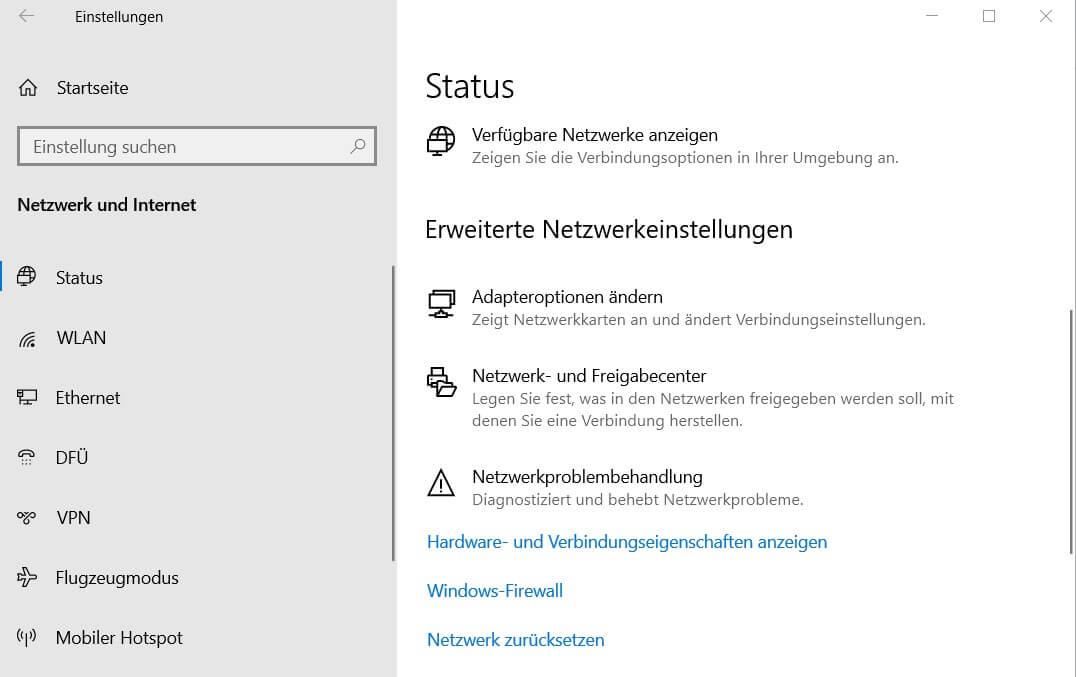
Task: Click the warning triangle for Netzwerkproblembehandlung
Action: (440, 484)
